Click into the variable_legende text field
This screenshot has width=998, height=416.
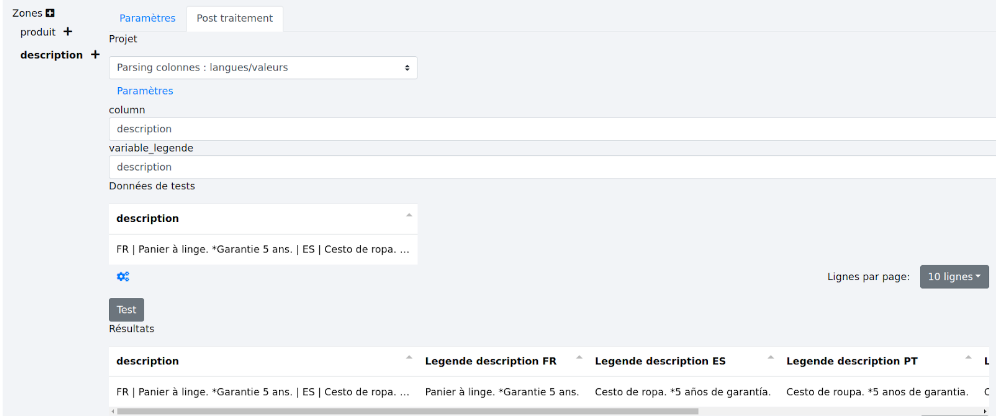coord(550,167)
